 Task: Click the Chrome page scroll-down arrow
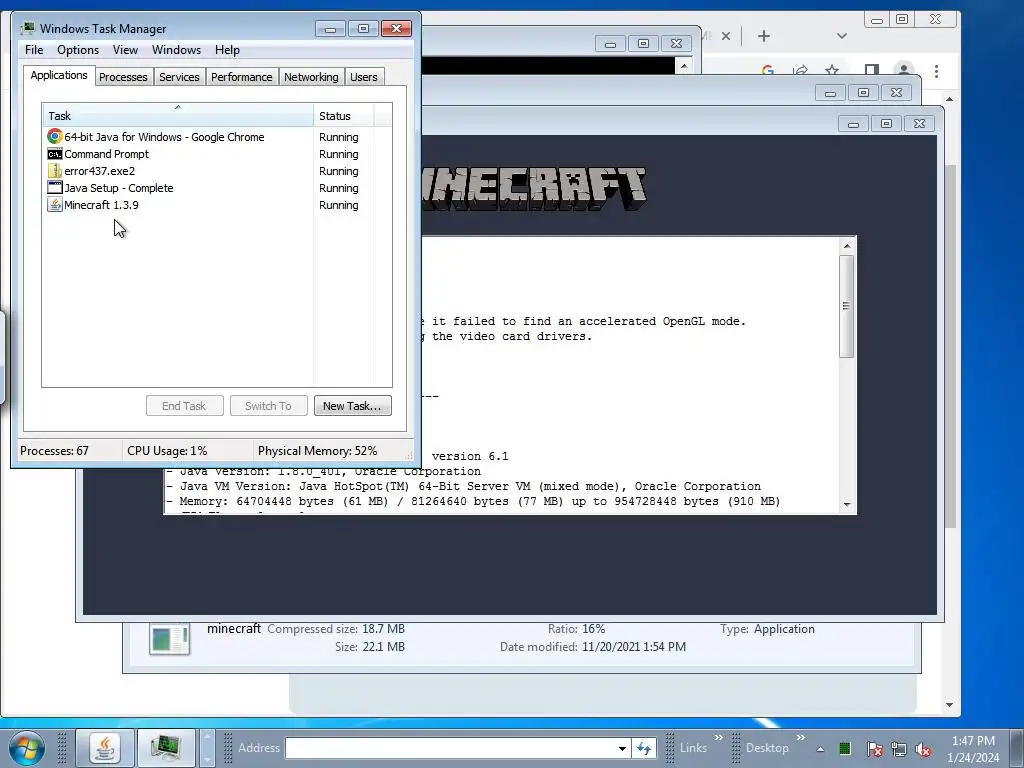coord(950,705)
